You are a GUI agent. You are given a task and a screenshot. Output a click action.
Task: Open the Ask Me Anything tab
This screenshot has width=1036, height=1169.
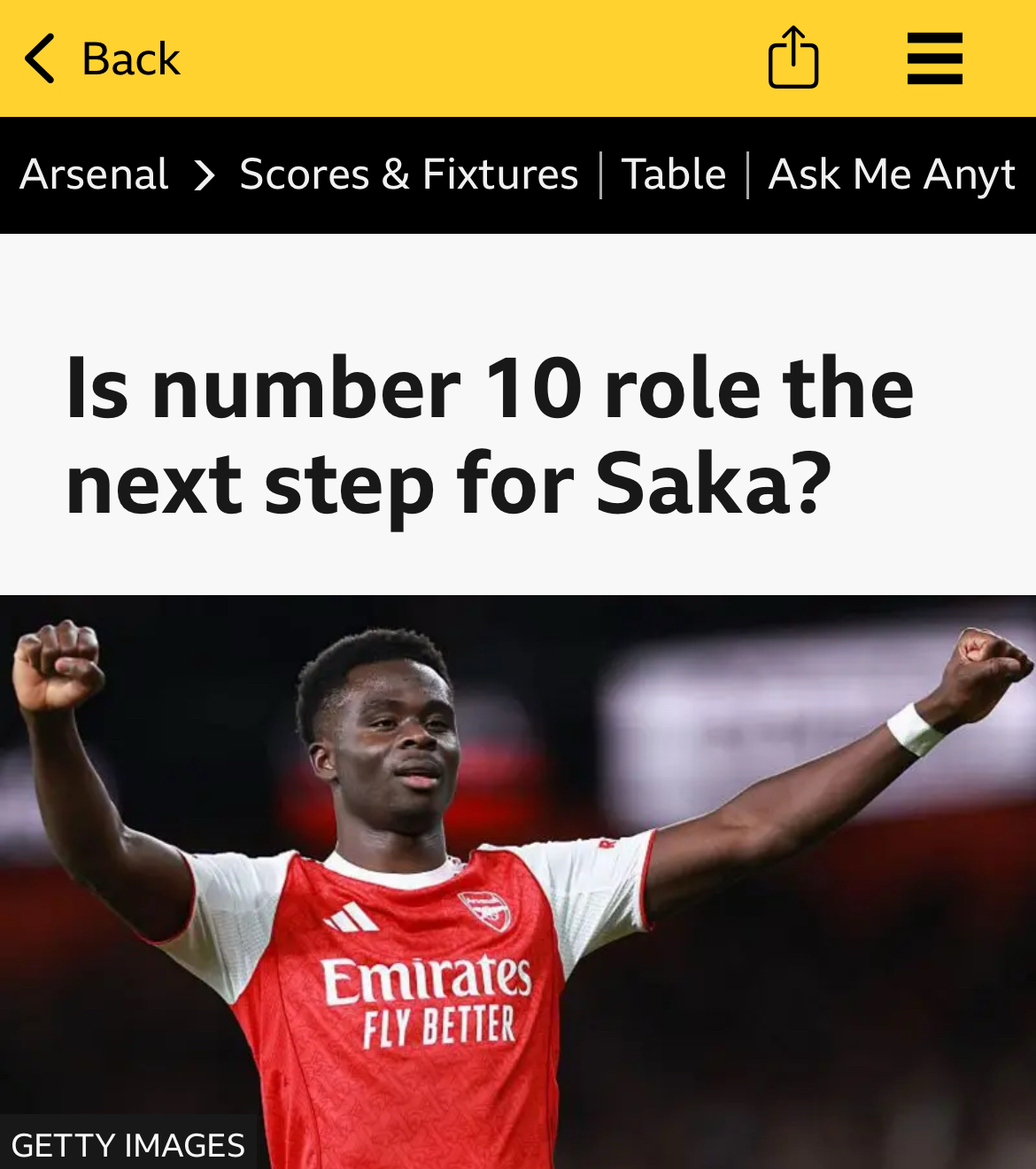(x=893, y=174)
